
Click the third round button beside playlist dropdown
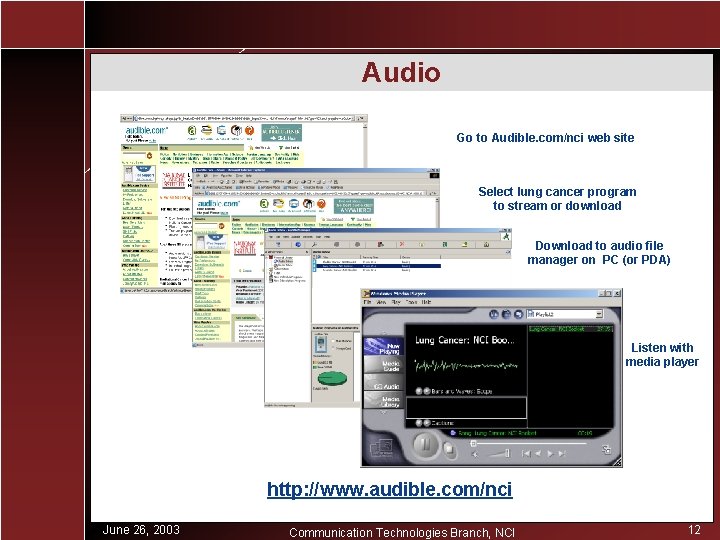[x=518, y=314]
